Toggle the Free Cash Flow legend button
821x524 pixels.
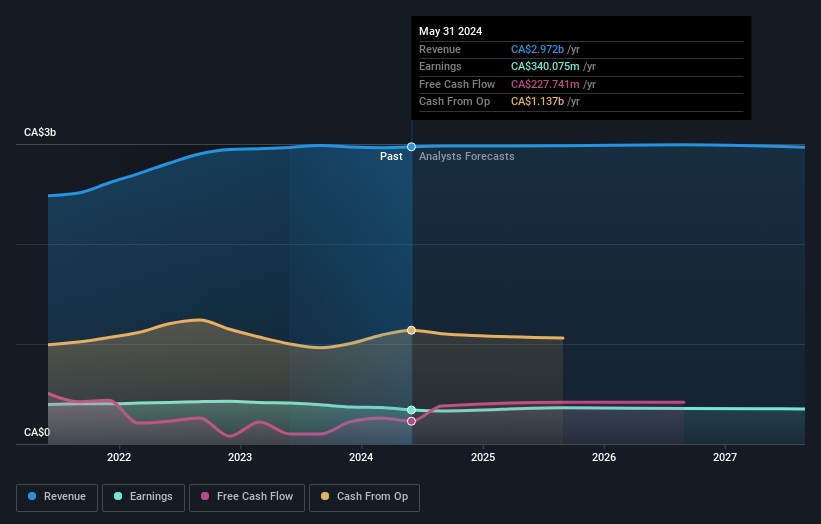click(x=247, y=497)
